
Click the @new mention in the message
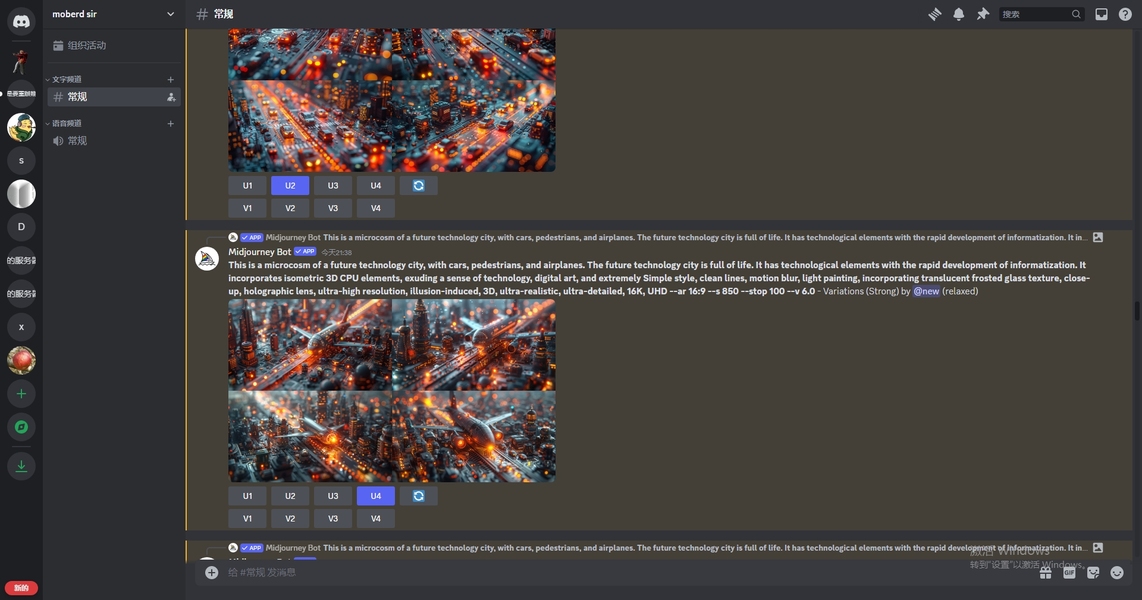click(926, 291)
